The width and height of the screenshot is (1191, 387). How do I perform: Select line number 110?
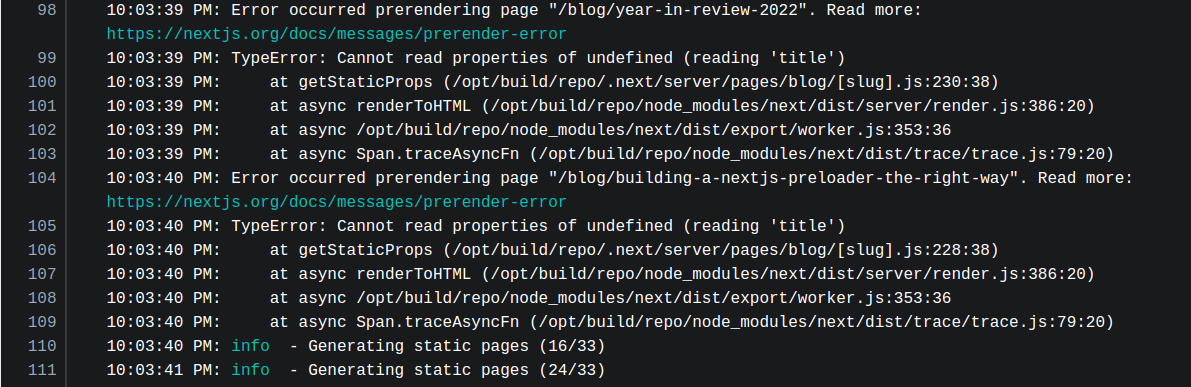(x=42, y=347)
